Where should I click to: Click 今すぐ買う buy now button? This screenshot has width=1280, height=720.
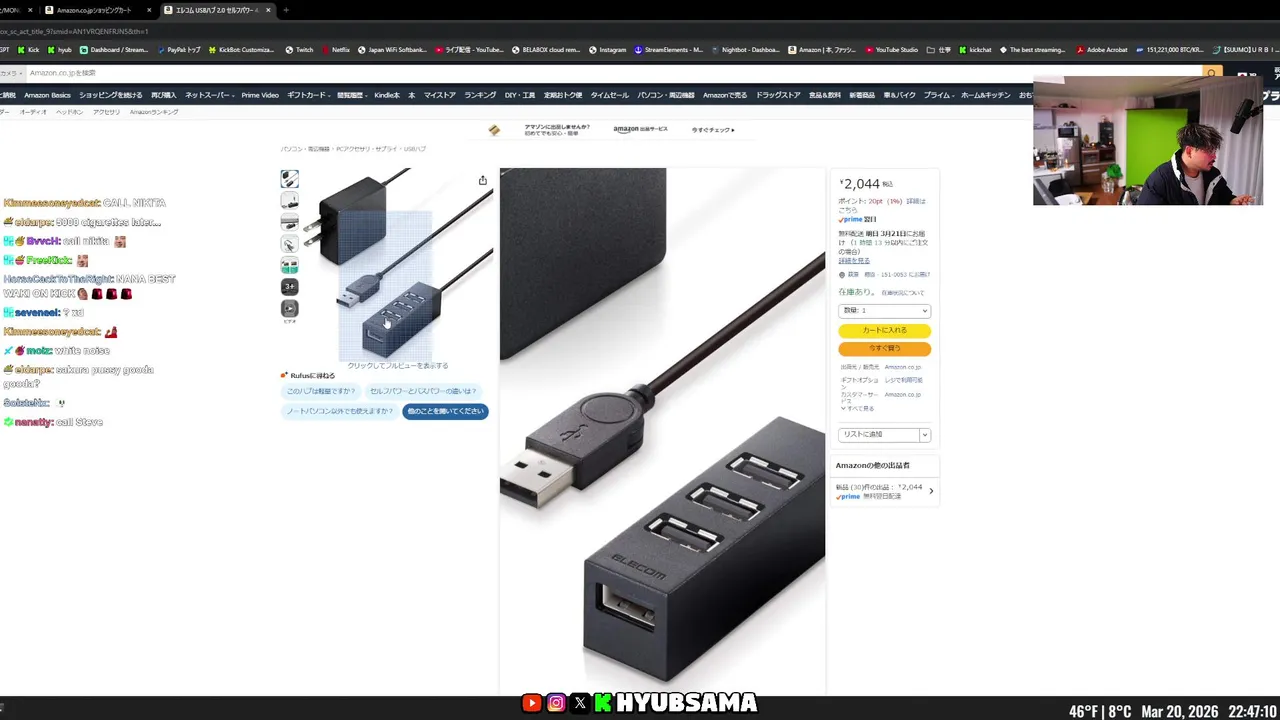[884, 349]
